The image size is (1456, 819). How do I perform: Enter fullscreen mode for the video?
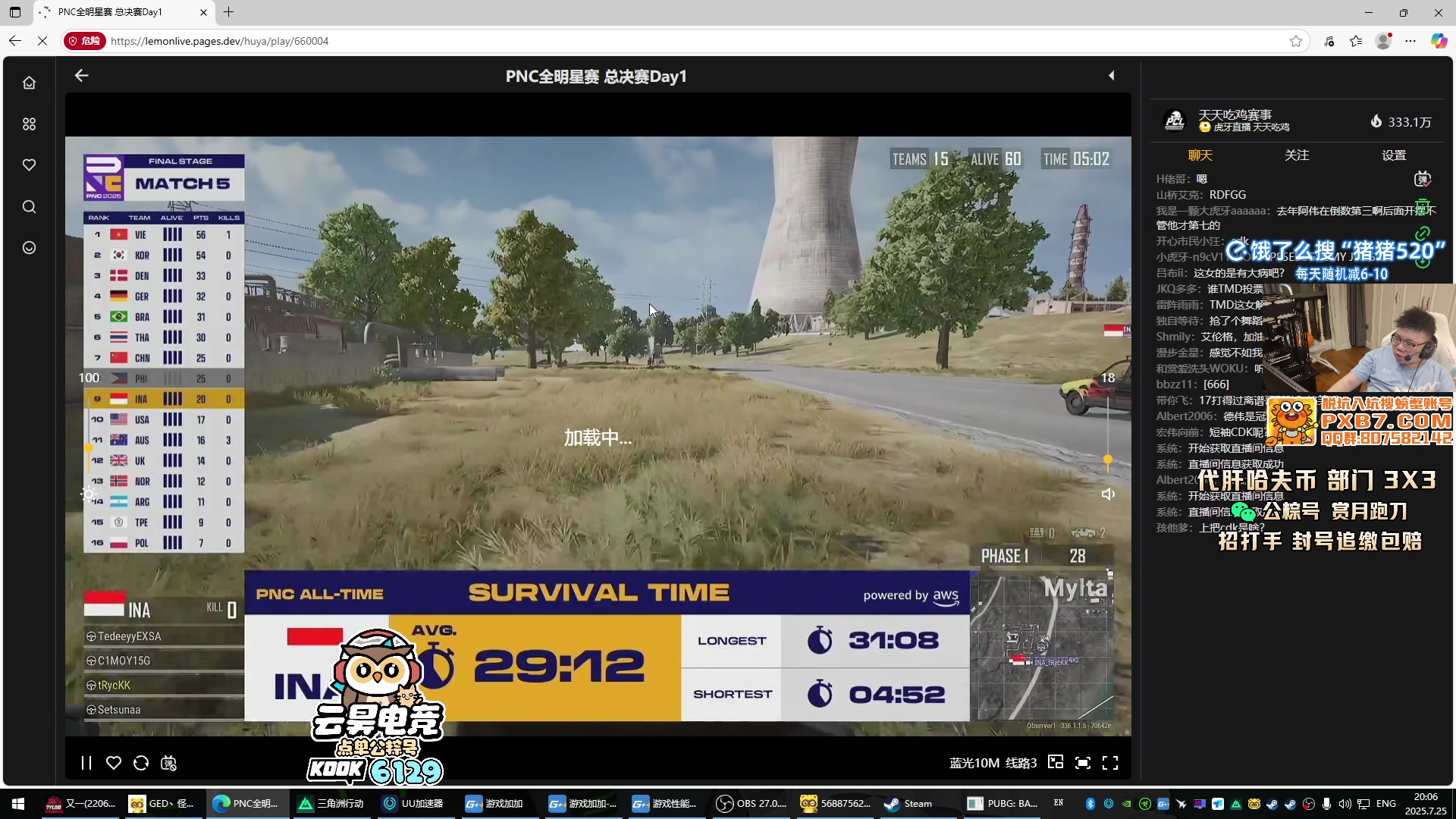(1110, 763)
